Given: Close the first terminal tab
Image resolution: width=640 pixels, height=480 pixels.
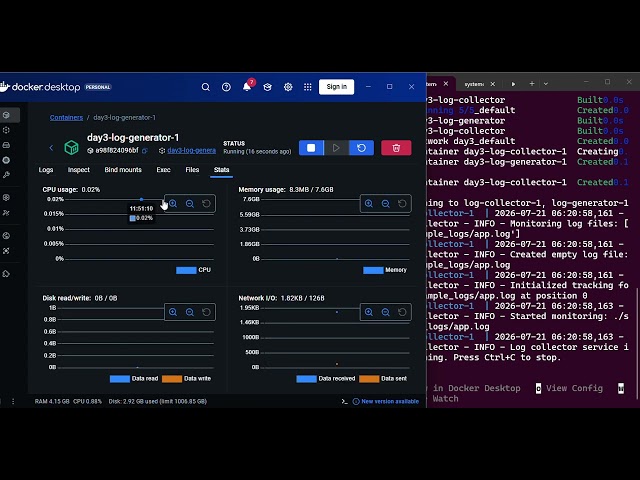Looking at the screenshot, I should coord(446,84).
